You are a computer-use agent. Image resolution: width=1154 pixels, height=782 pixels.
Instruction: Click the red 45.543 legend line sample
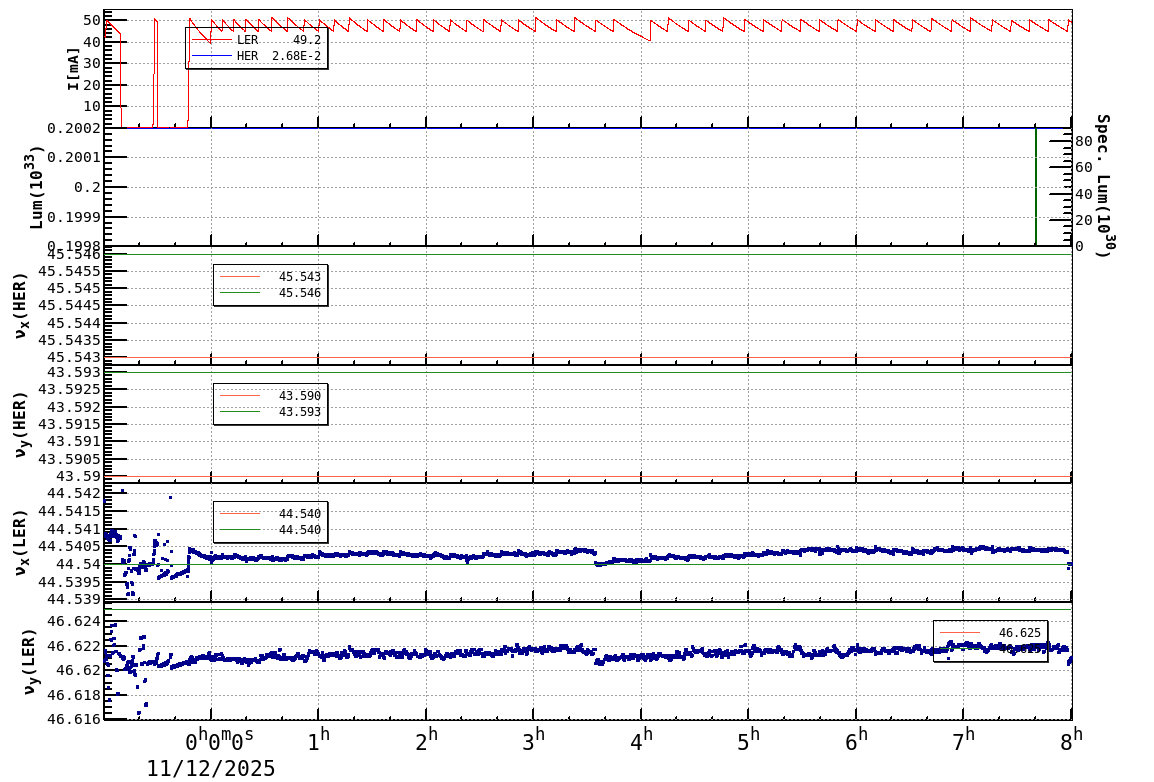pyautogui.click(x=240, y=276)
